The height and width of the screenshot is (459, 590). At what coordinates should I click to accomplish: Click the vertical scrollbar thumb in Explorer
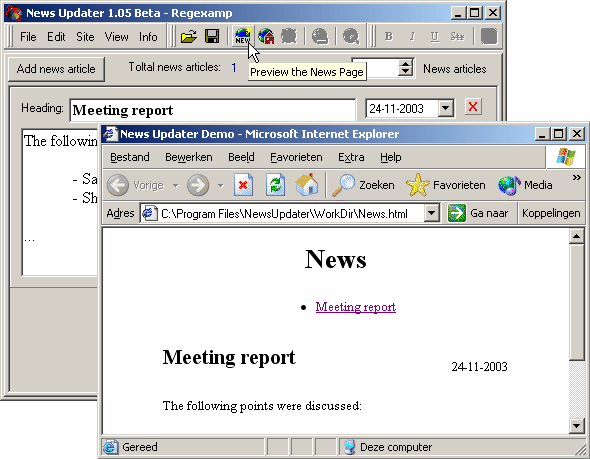576,302
